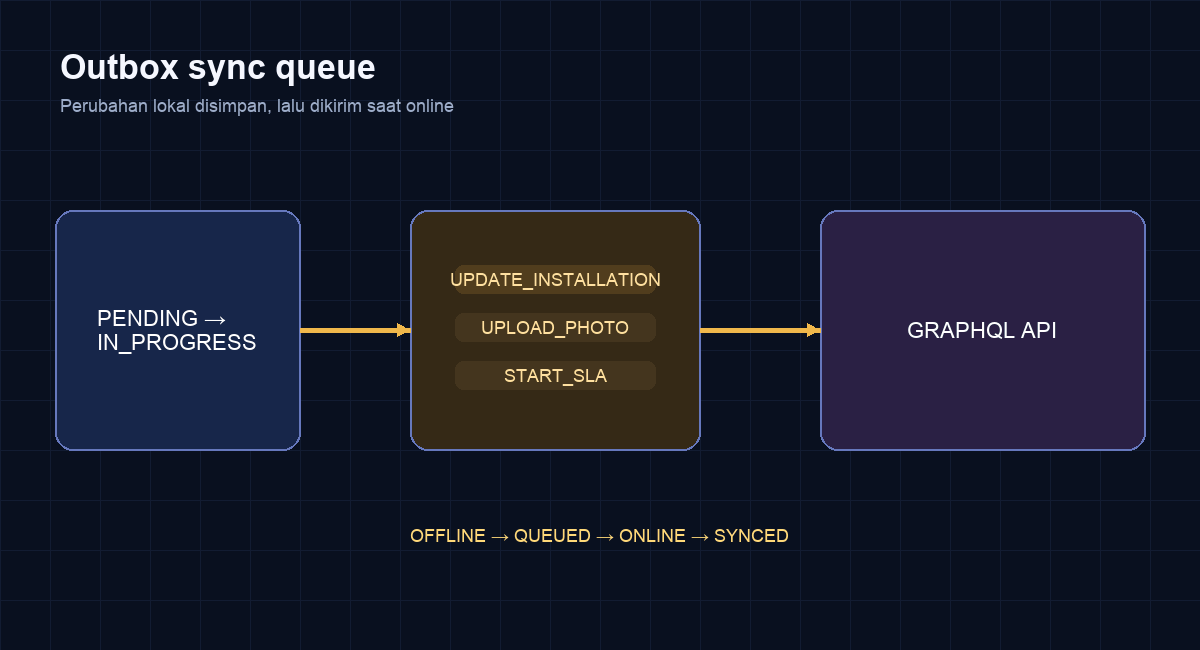
Task: Click the orange arrow from status box to queue
Action: pyautogui.click(x=355, y=330)
